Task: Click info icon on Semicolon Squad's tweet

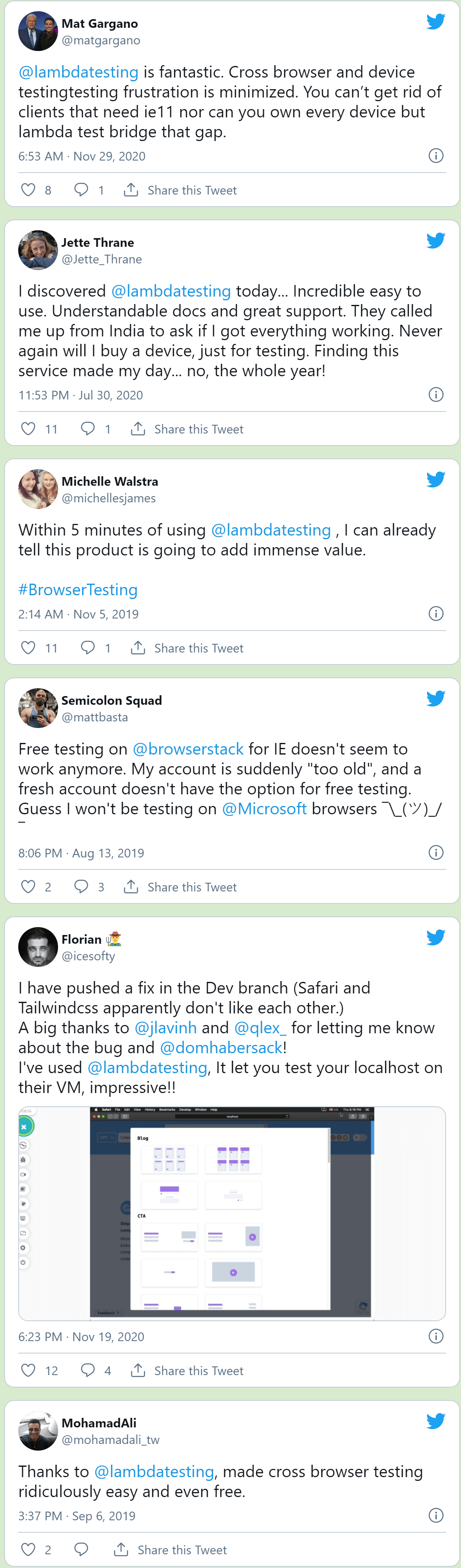Action: [435, 852]
